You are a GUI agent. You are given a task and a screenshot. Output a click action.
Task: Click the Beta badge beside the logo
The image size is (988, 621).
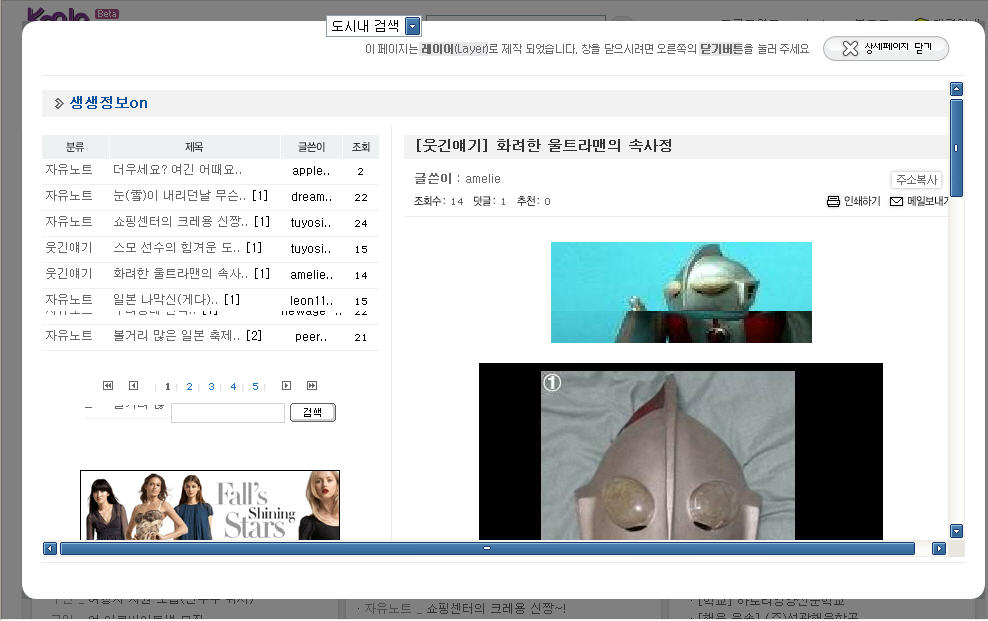[x=106, y=13]
